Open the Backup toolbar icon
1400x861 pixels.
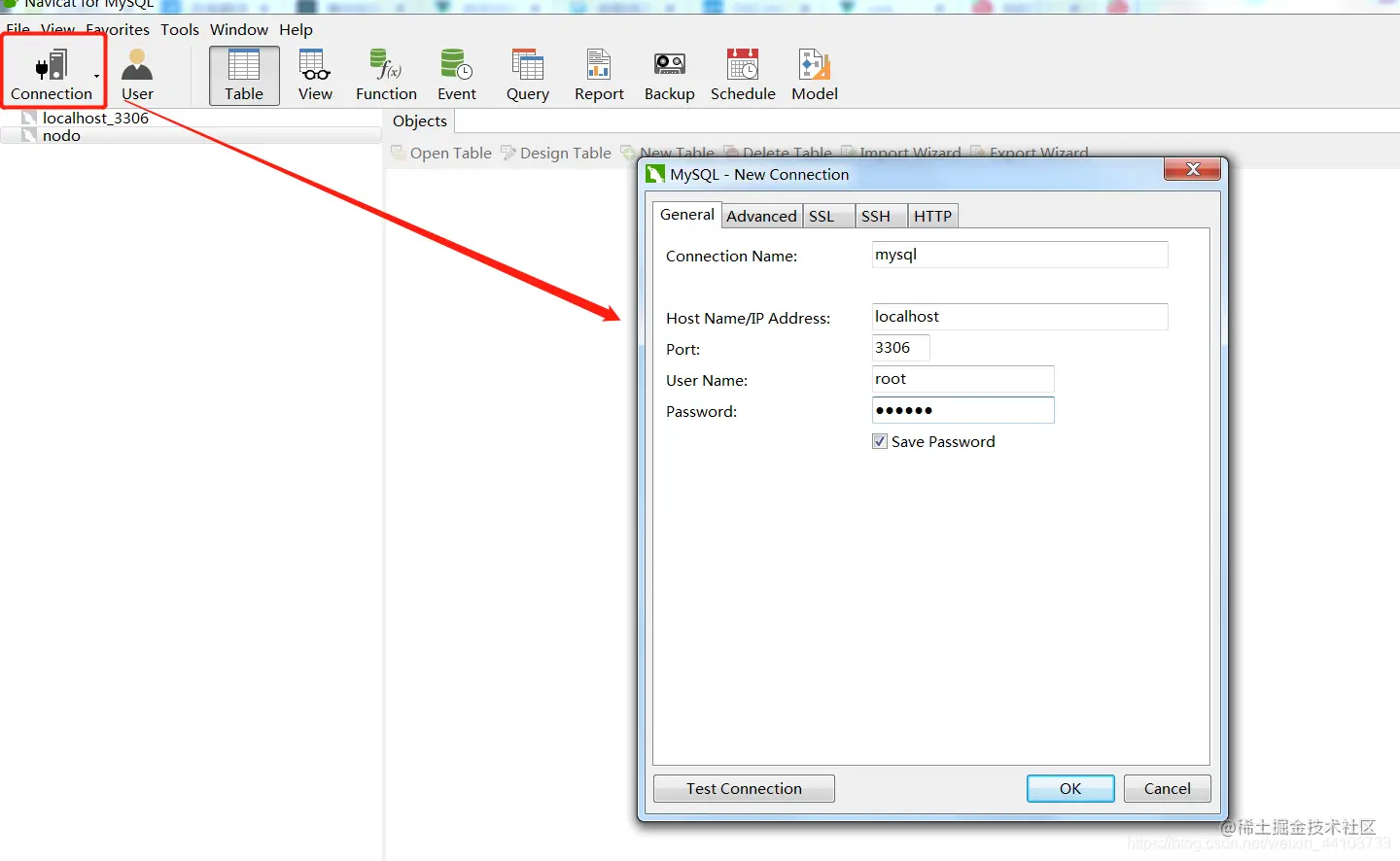670,74
